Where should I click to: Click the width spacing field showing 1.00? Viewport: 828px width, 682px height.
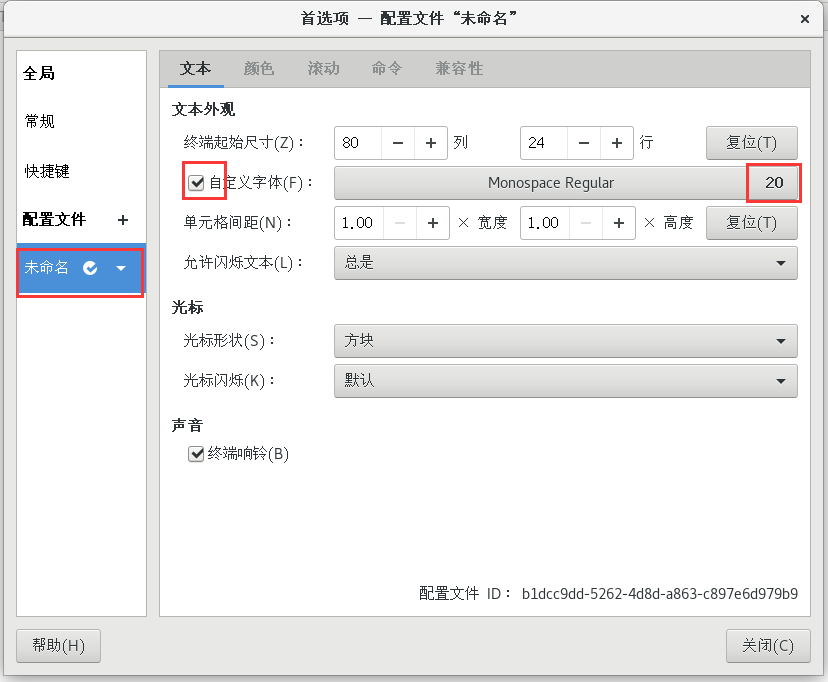tap(359, 223)
